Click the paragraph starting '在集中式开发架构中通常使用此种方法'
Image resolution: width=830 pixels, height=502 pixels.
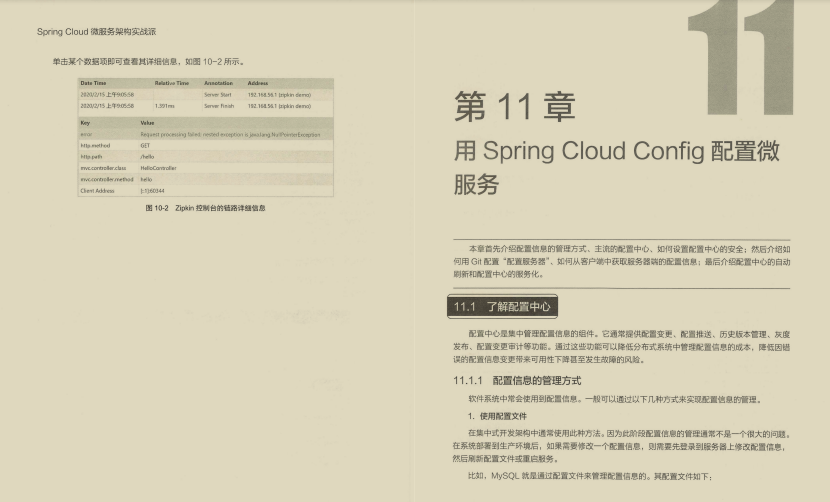[x=622, y=446]
